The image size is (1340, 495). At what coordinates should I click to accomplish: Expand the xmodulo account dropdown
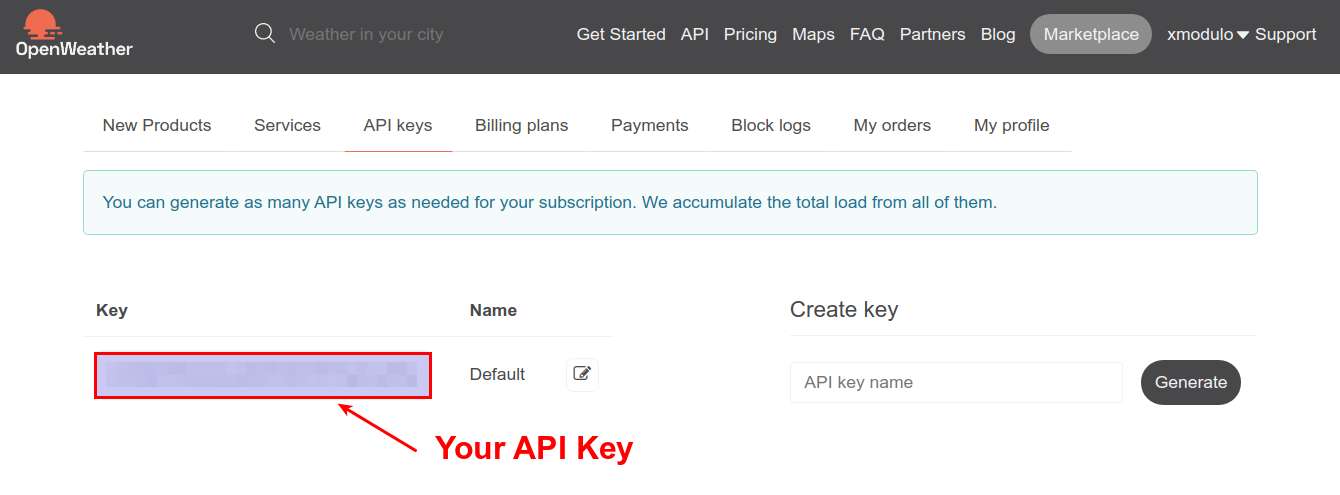[x=1208, y=34]
